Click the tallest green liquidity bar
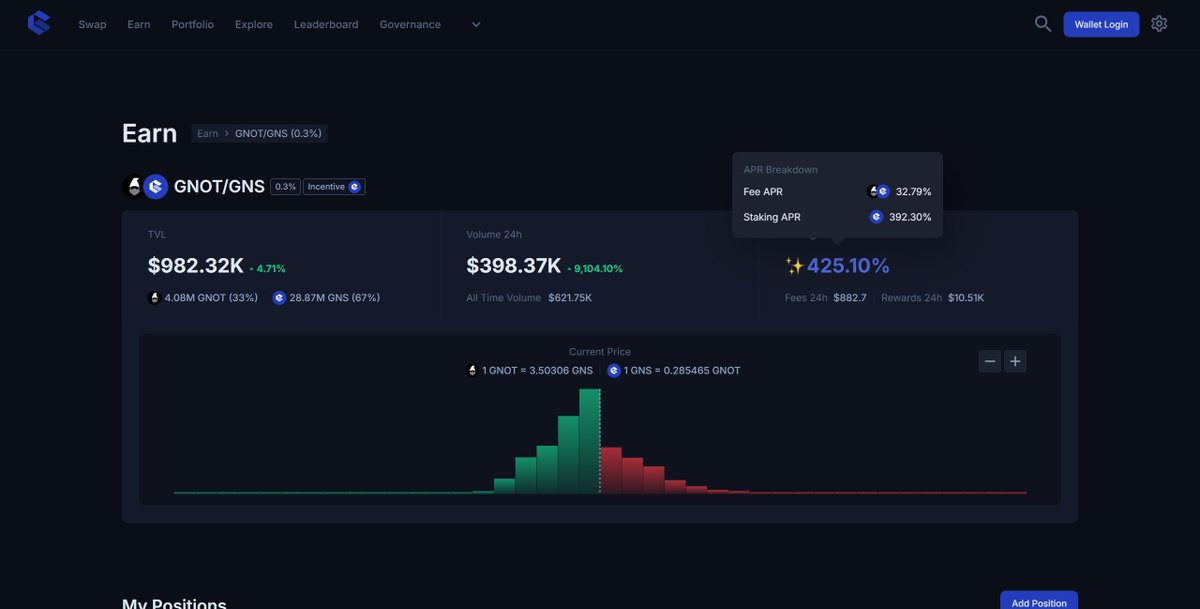Image resolution: width=1200 pixels, height=609 pixels. [x=589, y=441]
